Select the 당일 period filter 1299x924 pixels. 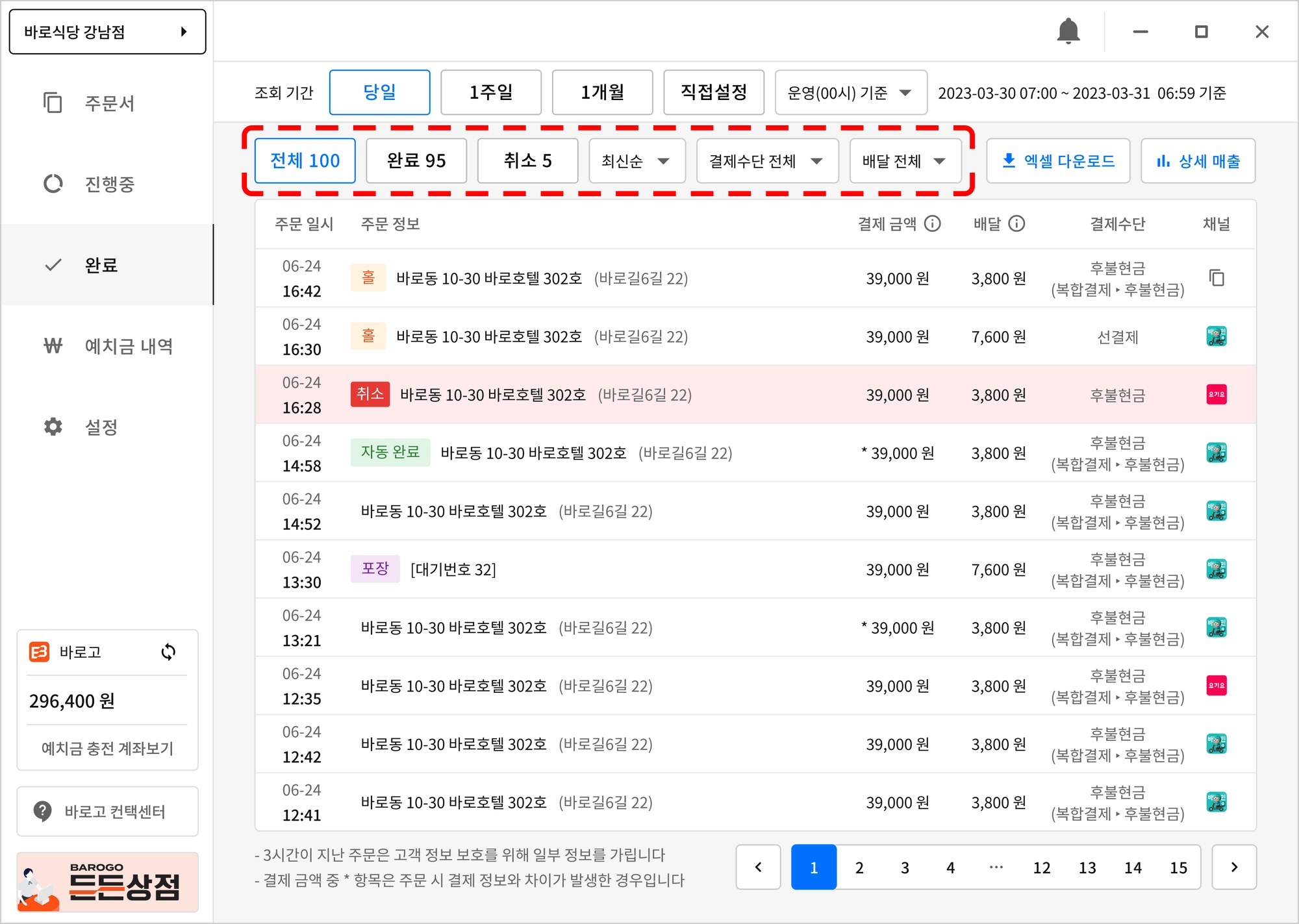tap(379, 92)
